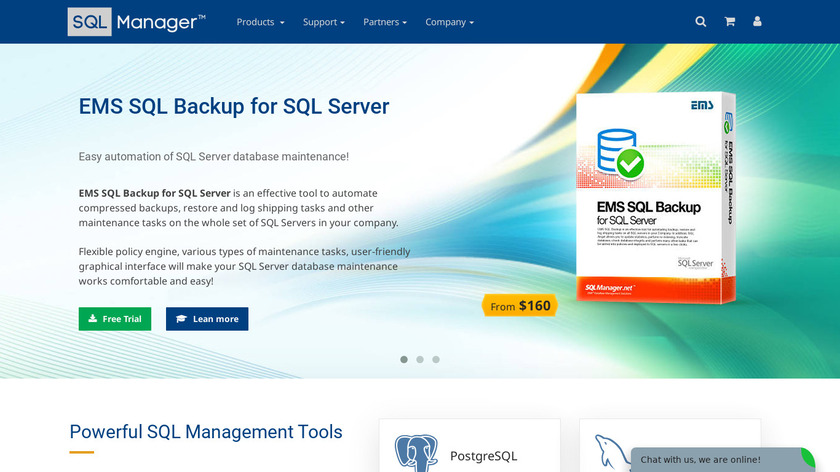Click the PostgreSQL elephant icon
Image resolution: width=840 pixels, height=472 pixels.
(416, 453)
